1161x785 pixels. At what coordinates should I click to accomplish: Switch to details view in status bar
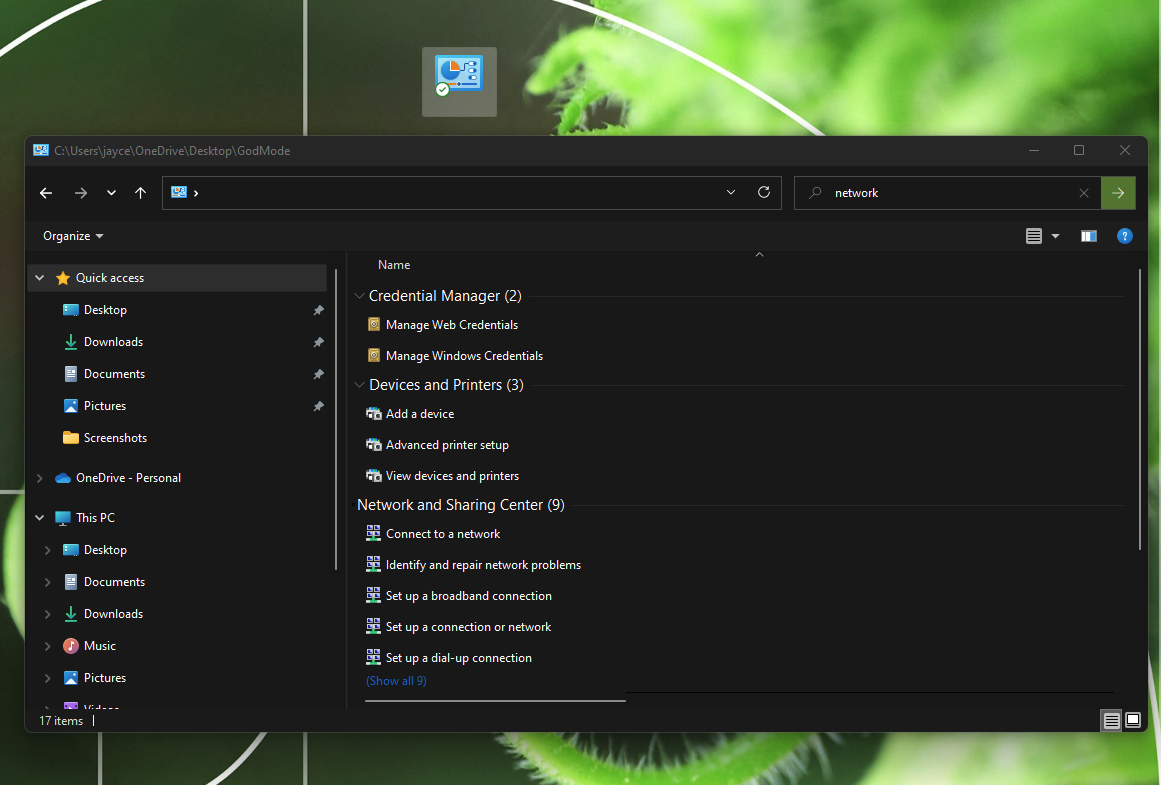tap(1111, 720)
